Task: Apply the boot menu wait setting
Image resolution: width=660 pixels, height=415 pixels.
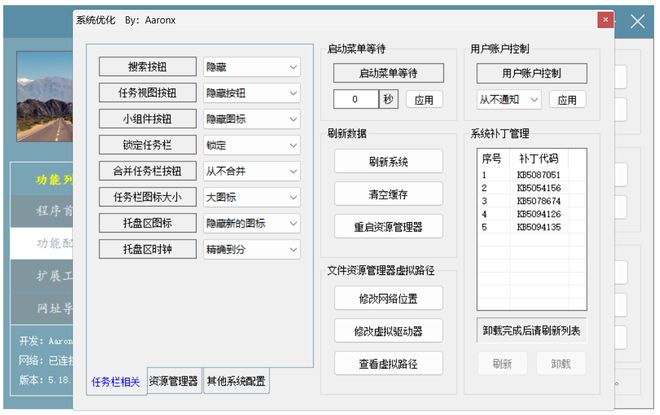Action: coord(424,100)
